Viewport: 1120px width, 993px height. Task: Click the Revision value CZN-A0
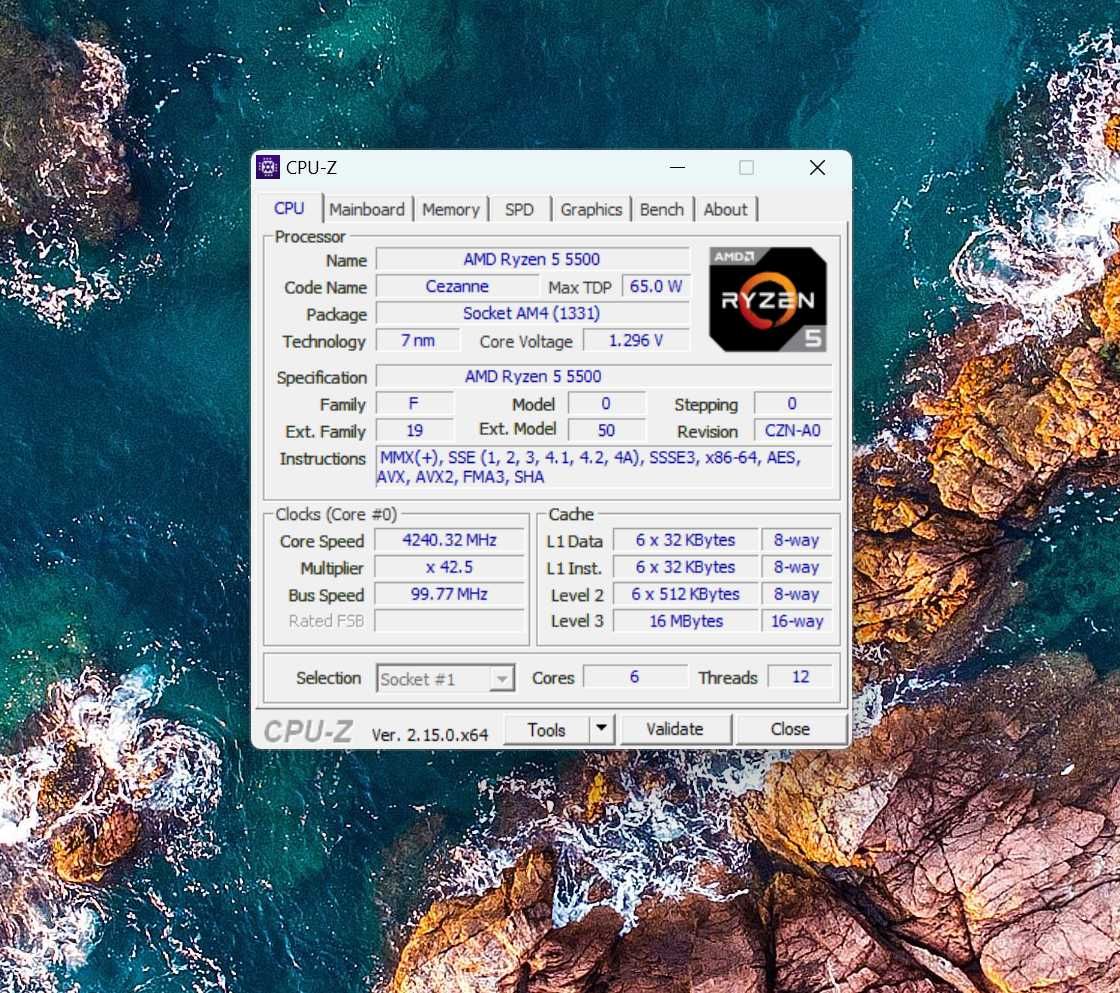pos(793,431)
